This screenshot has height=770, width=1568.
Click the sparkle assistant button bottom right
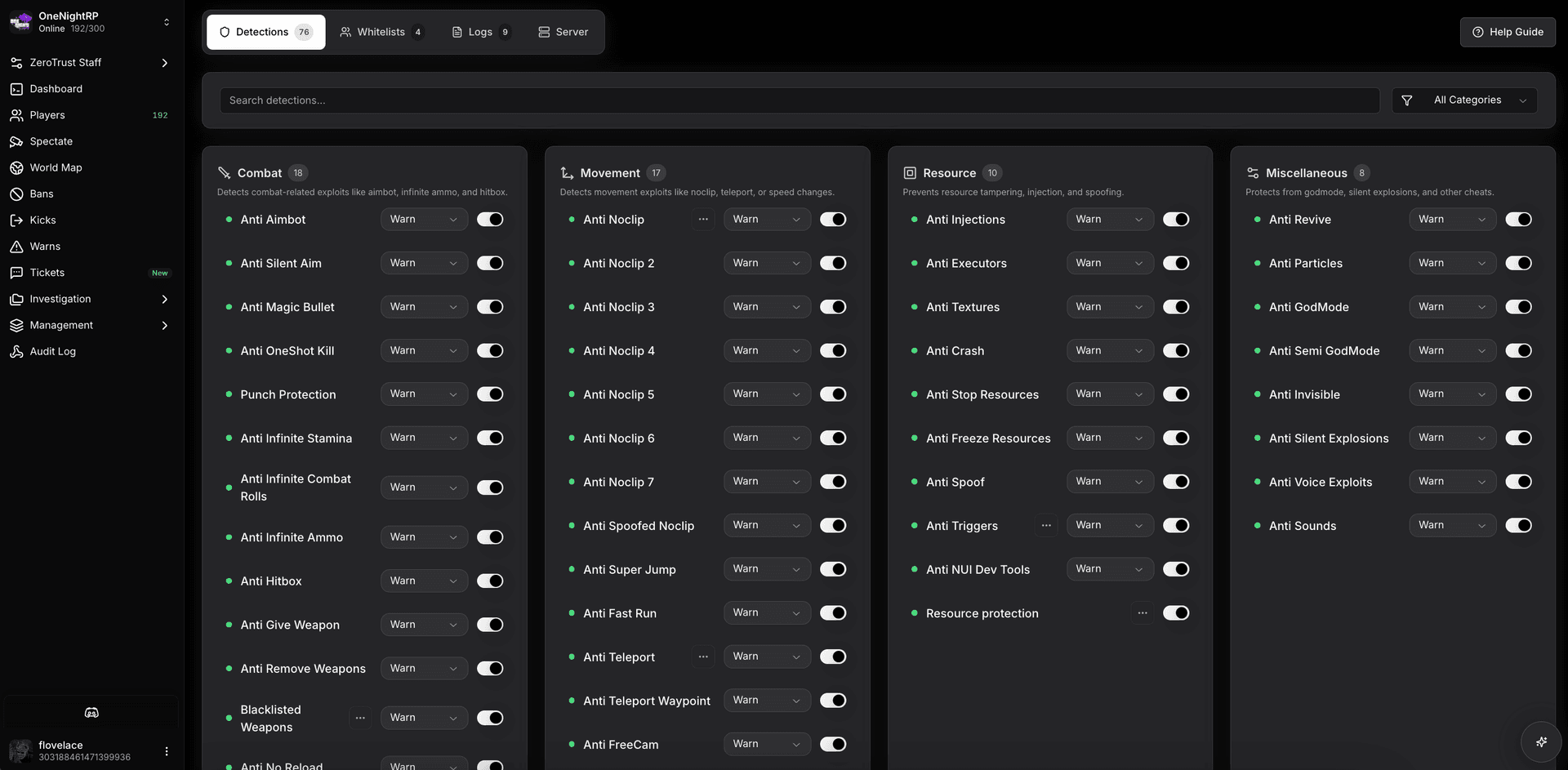1541,741
